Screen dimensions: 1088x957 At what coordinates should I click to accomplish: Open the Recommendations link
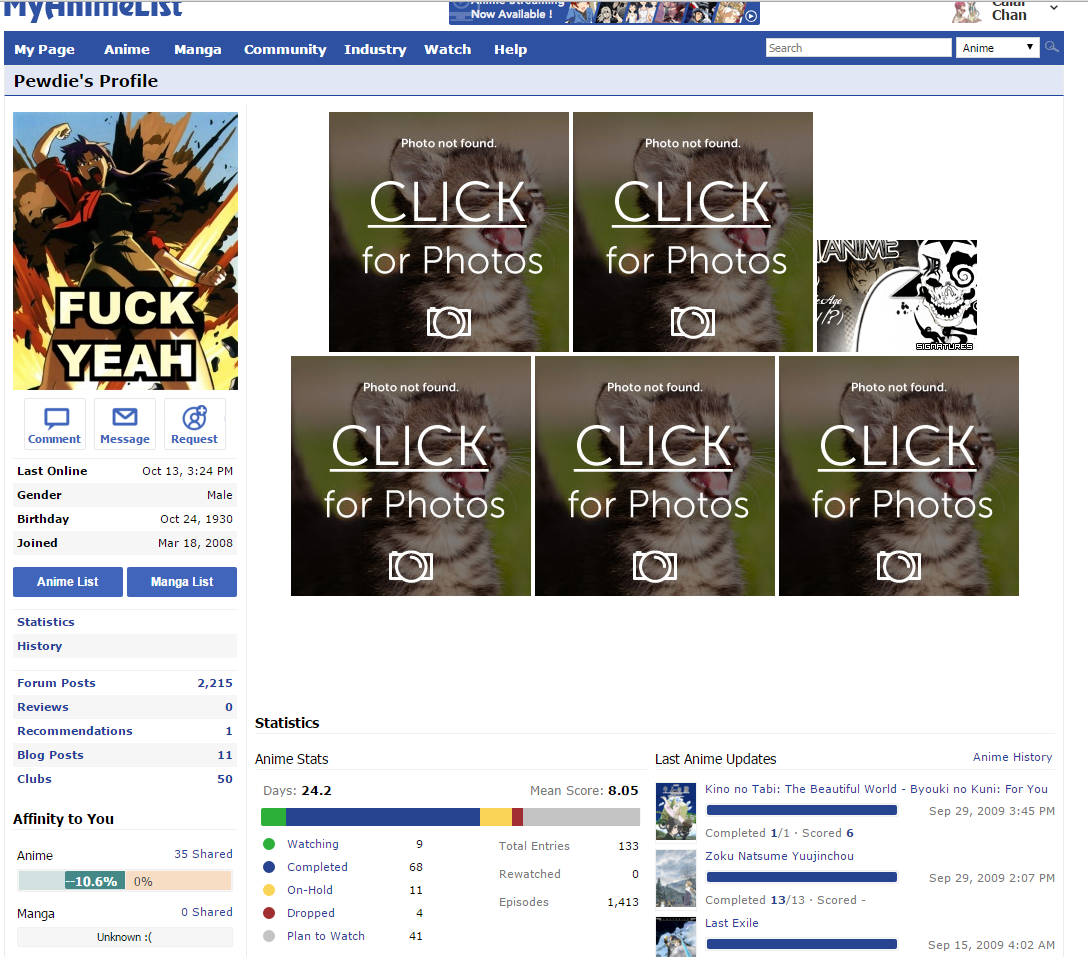[x=75, y=731]
